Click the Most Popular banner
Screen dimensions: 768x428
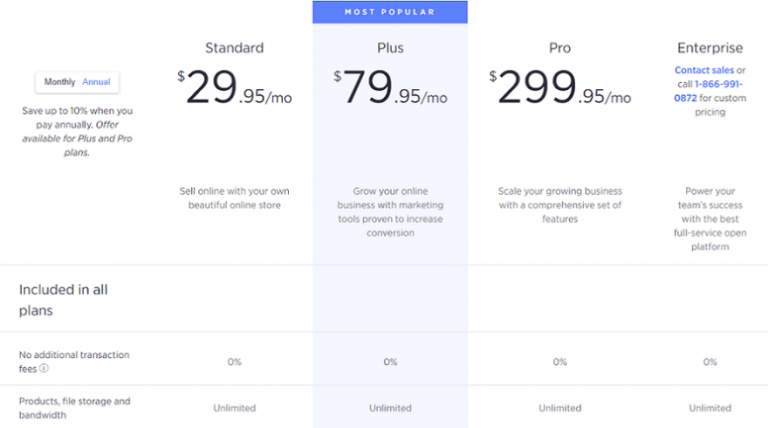[390, 13]
